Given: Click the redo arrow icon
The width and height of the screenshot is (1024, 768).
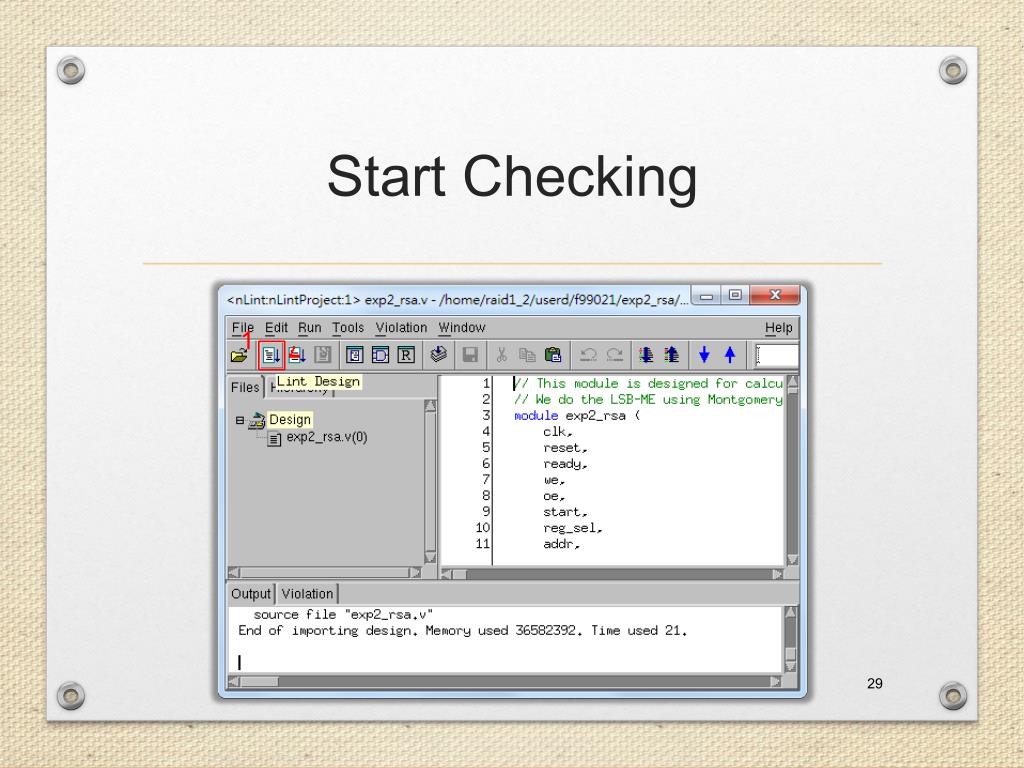Looking at the screenshot, I should 615,355.
